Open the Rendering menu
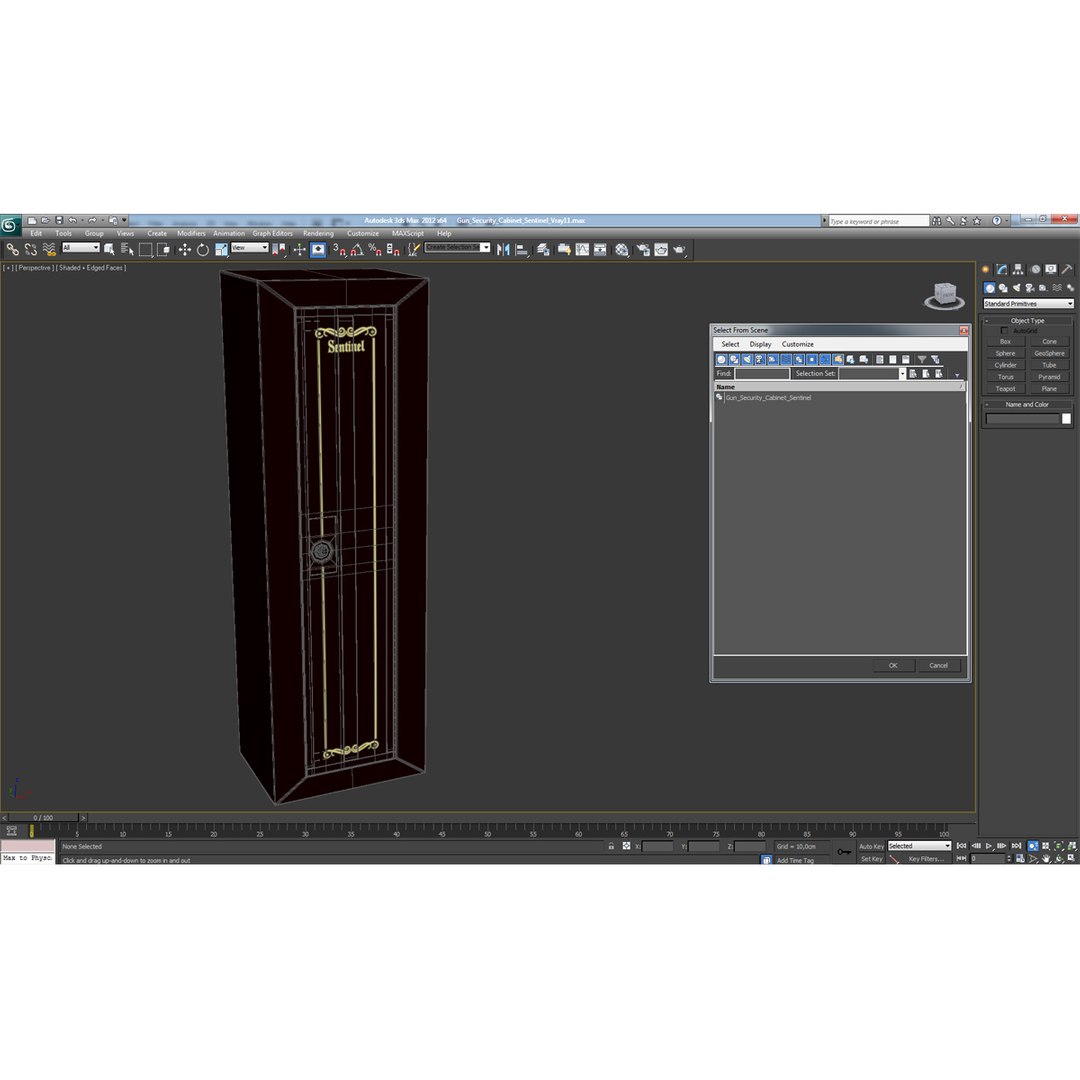This screenshot has height=1080, width=1080. [318, 233]
